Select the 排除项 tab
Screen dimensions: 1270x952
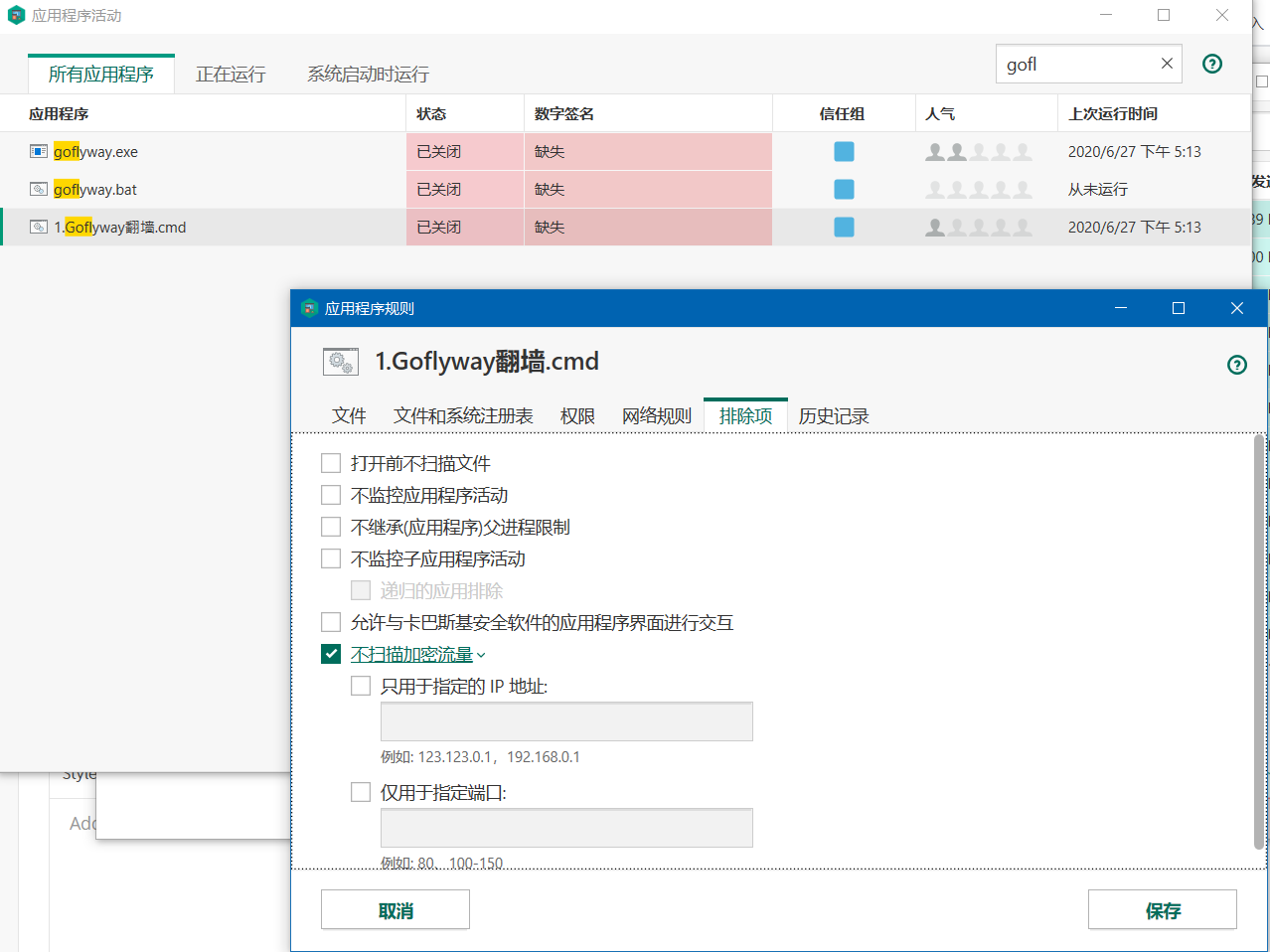[x=745, y=415]
